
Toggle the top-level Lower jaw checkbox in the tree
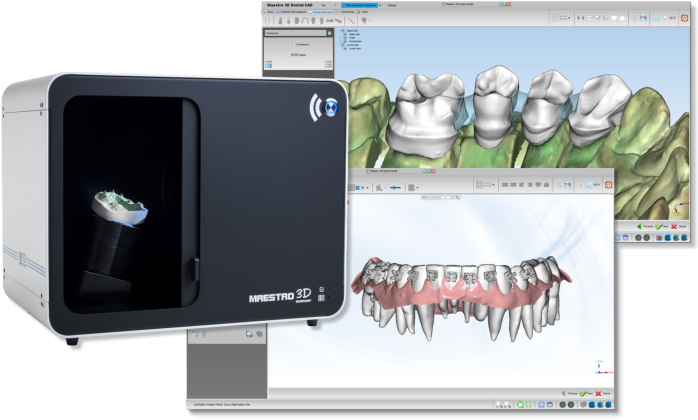click(343, 45)
